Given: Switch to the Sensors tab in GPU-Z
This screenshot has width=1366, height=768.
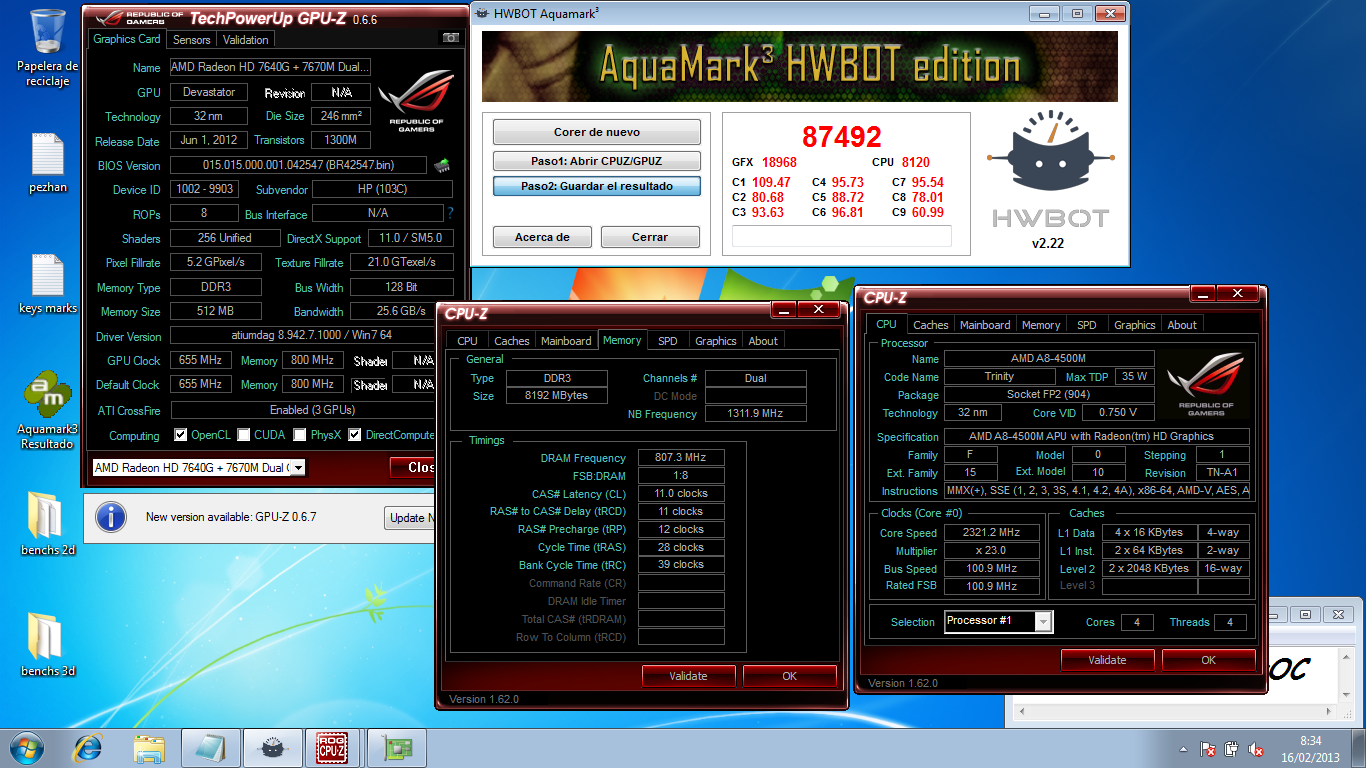Looking at the screenshot, I should tap(191, 40).
